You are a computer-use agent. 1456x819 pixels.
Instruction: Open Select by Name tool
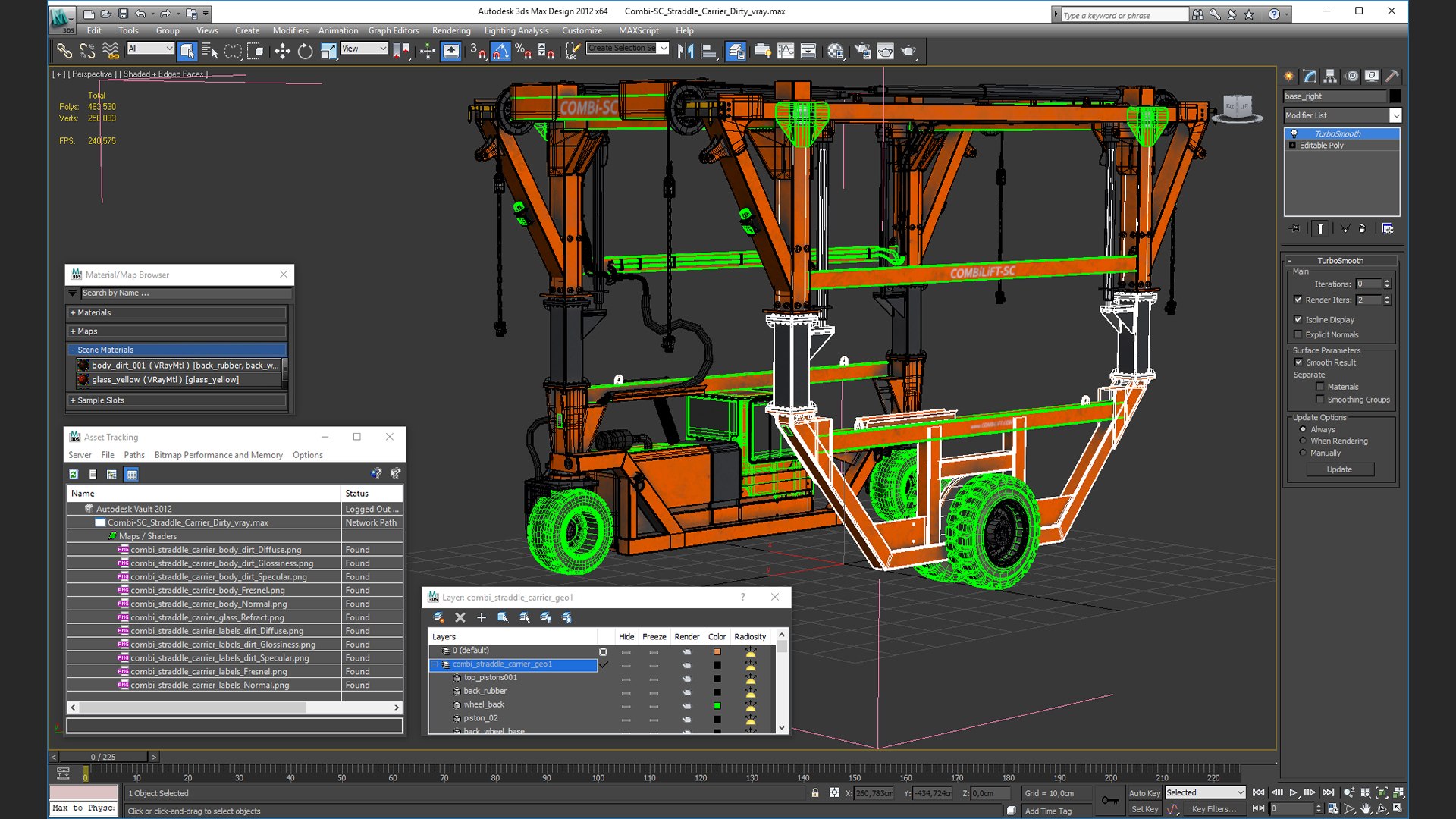pyautogui.click(x=209, y=51)
